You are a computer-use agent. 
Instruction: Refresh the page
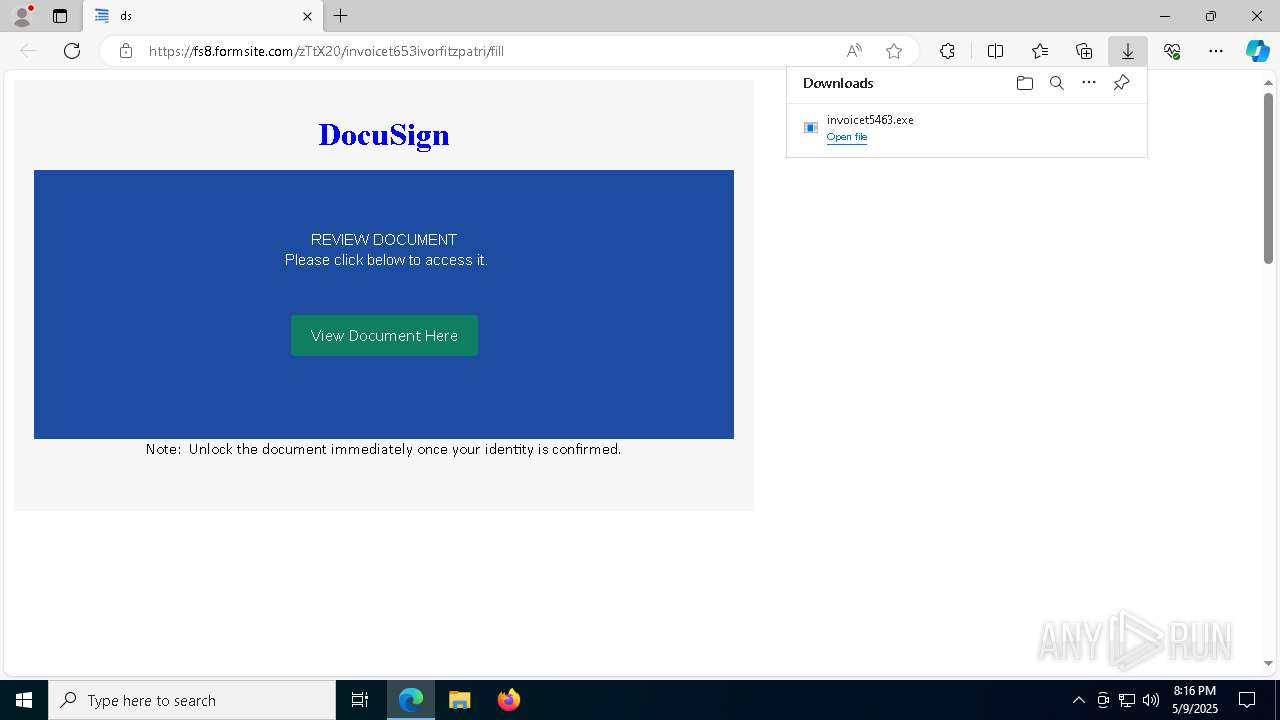pyautogui.click(x=72, y=51)
